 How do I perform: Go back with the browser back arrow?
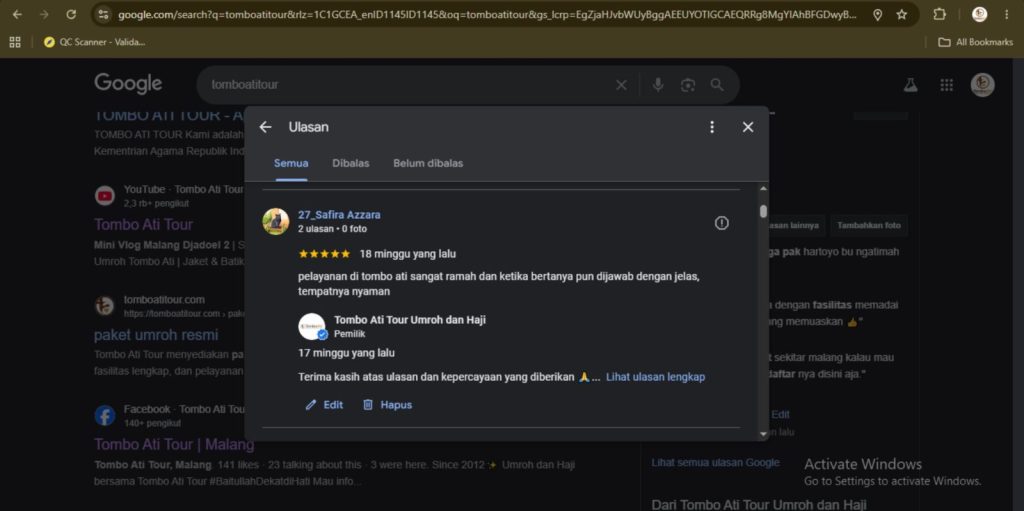[17, 14]
